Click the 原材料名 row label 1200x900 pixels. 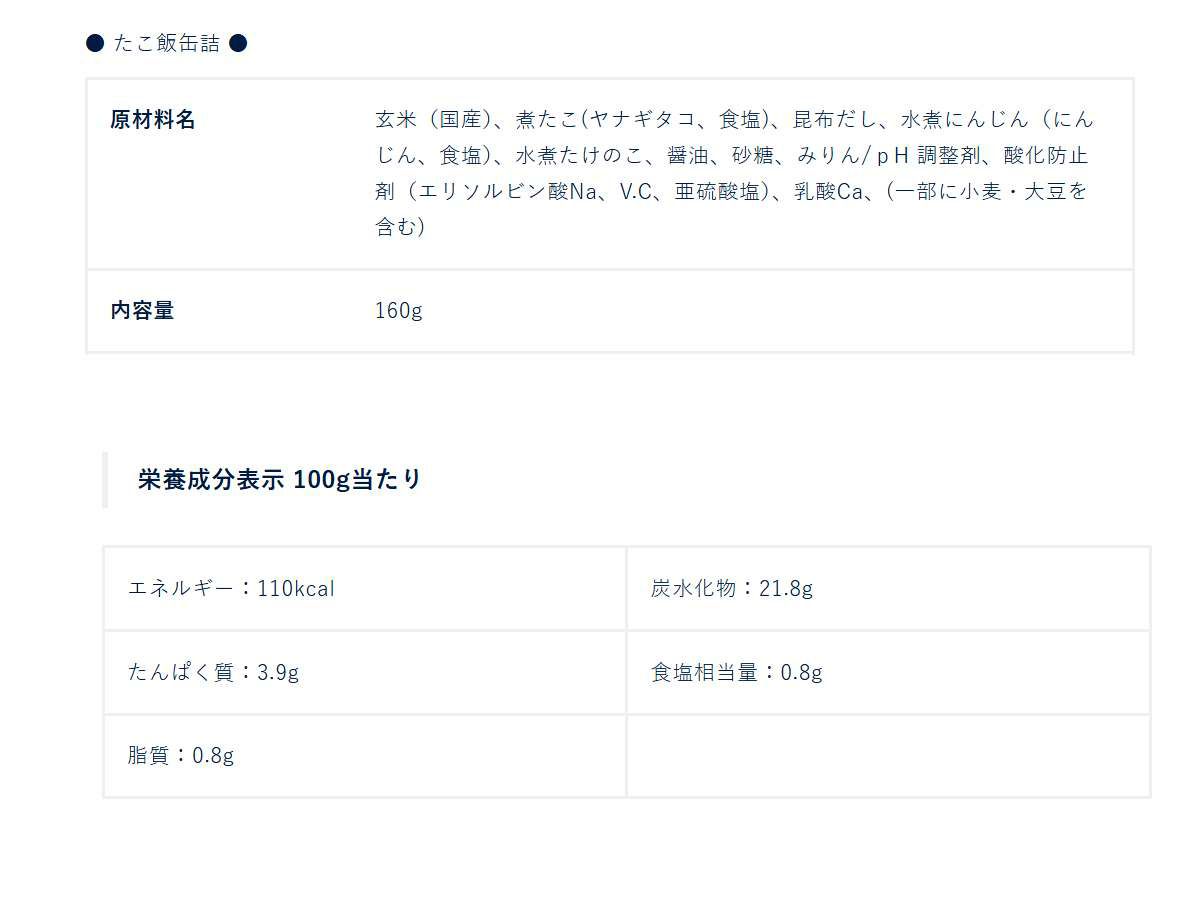[153, 120]
